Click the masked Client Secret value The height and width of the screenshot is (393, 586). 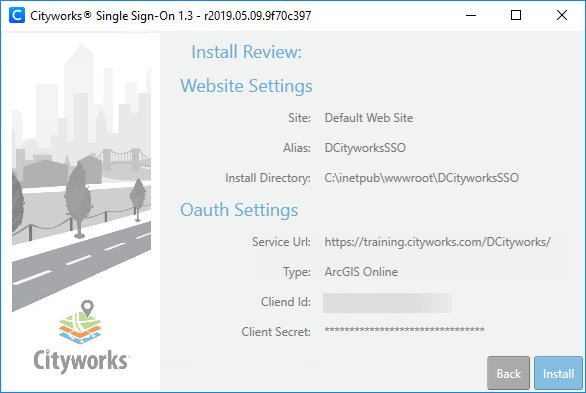point(404,330)
